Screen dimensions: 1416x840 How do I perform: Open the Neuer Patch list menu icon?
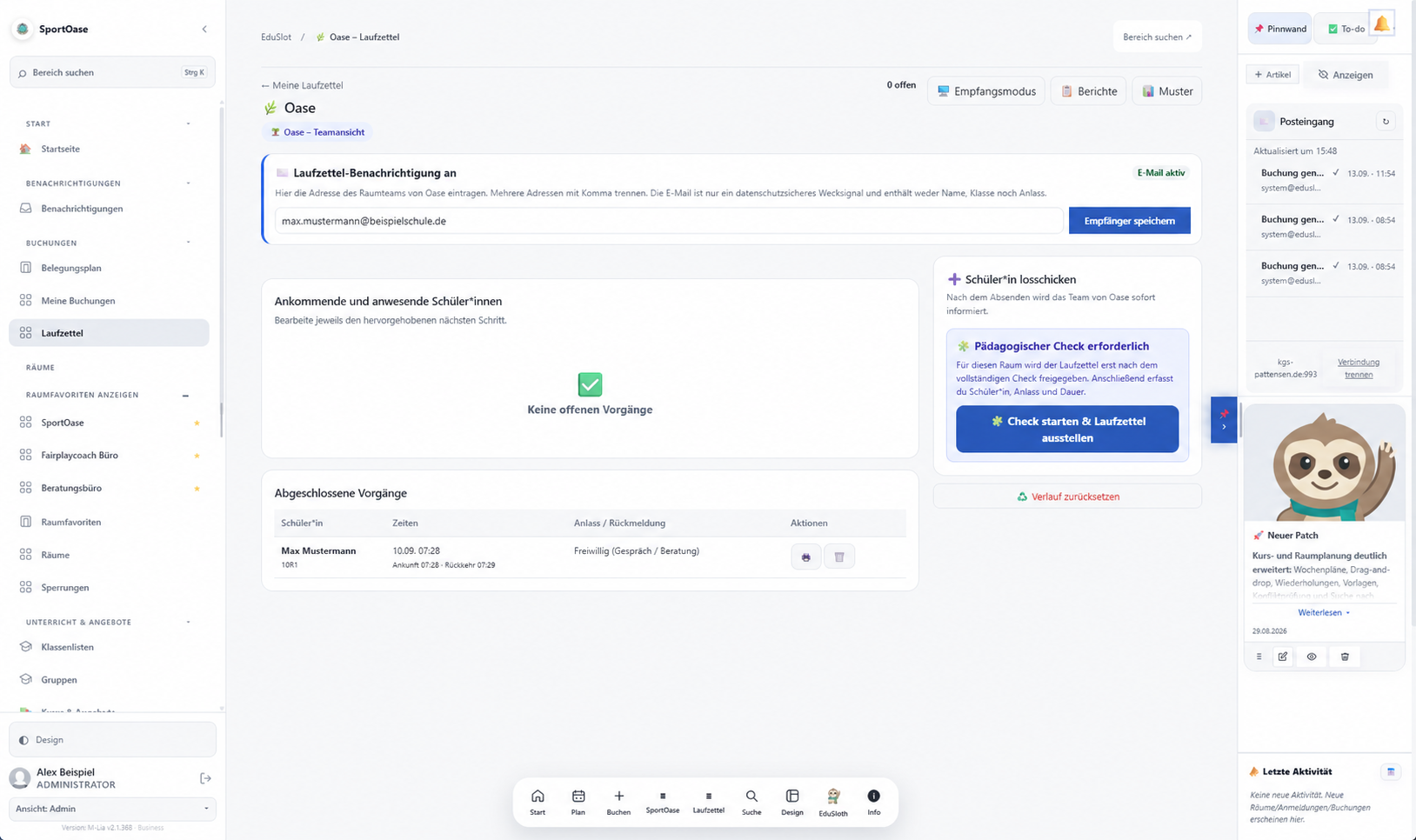pos(1259,657)
